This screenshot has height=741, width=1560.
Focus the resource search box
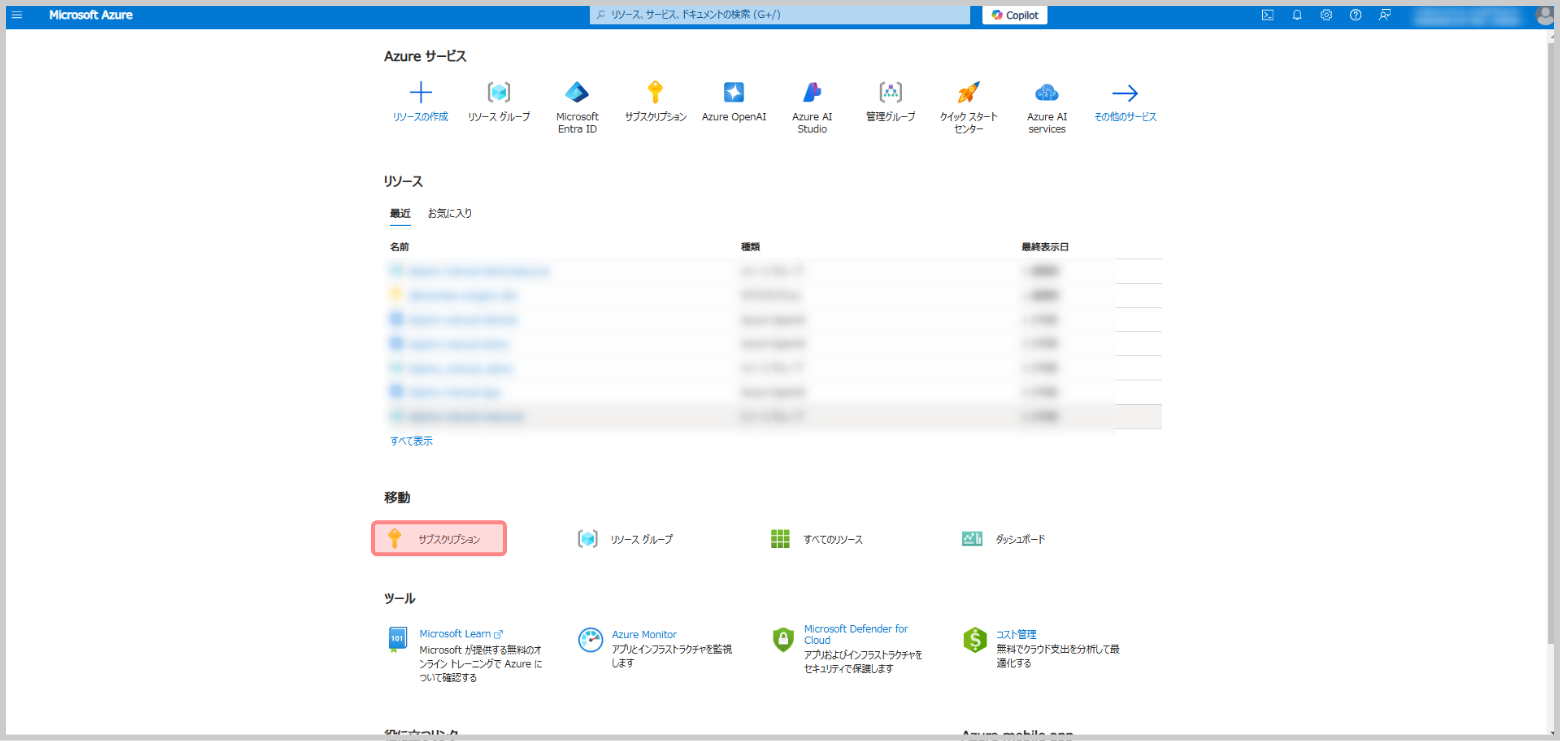[x=779, y=15]
